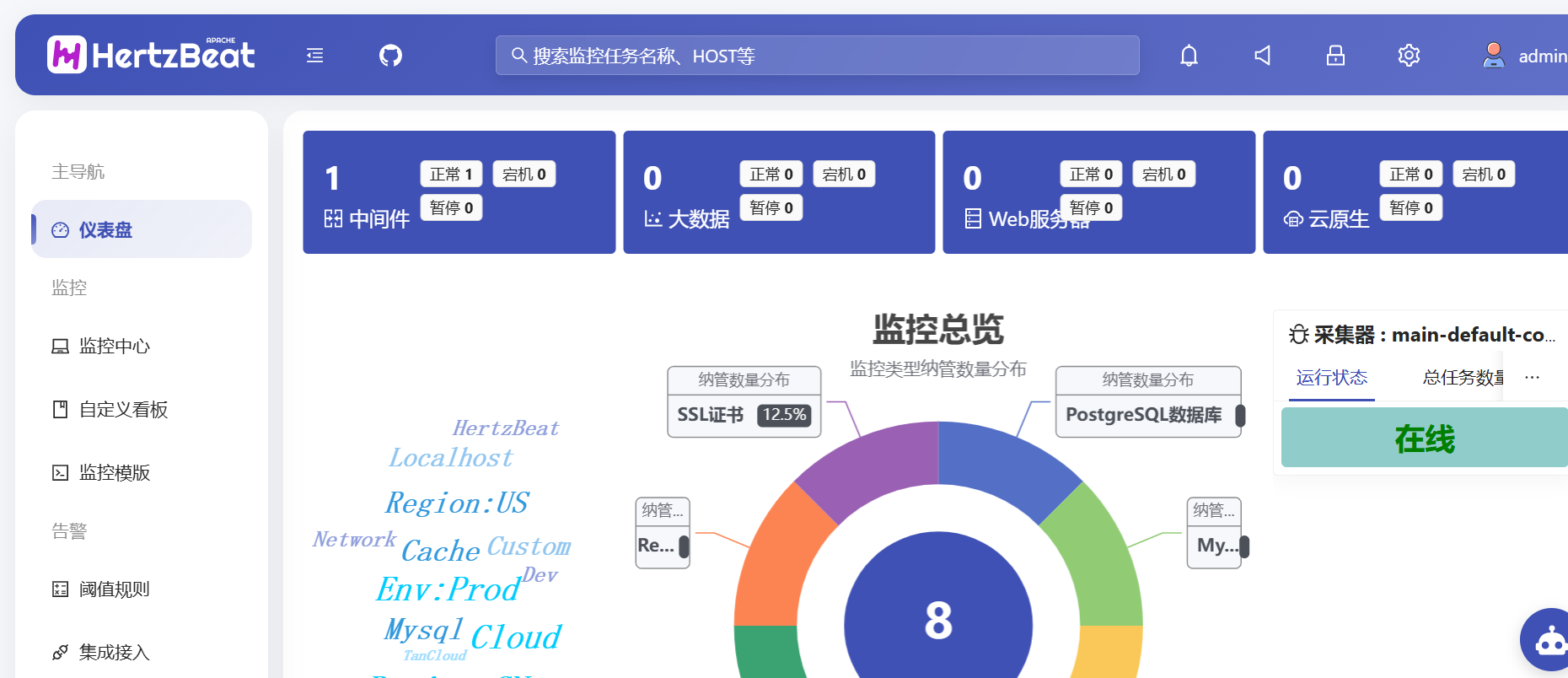Click the 大数据 card title
The image size is (1568, 678).
point(699,219)
